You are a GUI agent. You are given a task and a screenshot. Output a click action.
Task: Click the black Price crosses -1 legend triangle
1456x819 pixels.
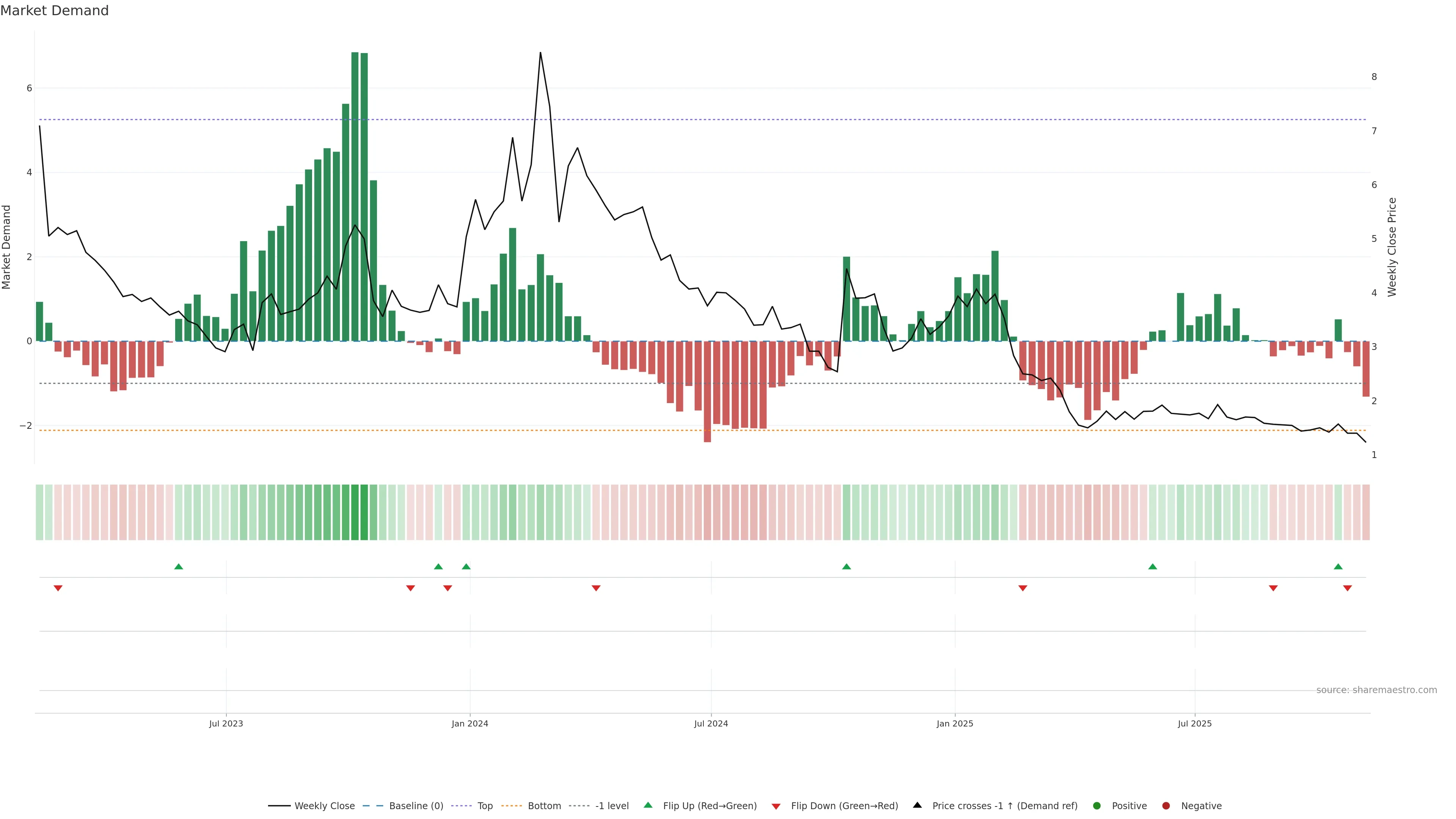[x=917, y=805]
